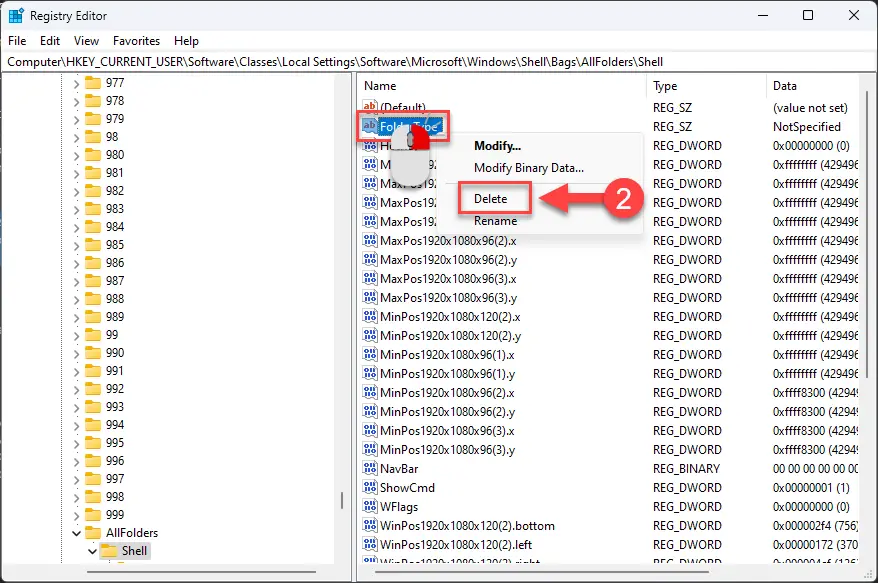The height and width of the screenshot is (583, 878).
Task: Click the Registry Editor app icon in title bar
Action: point(16,16)
